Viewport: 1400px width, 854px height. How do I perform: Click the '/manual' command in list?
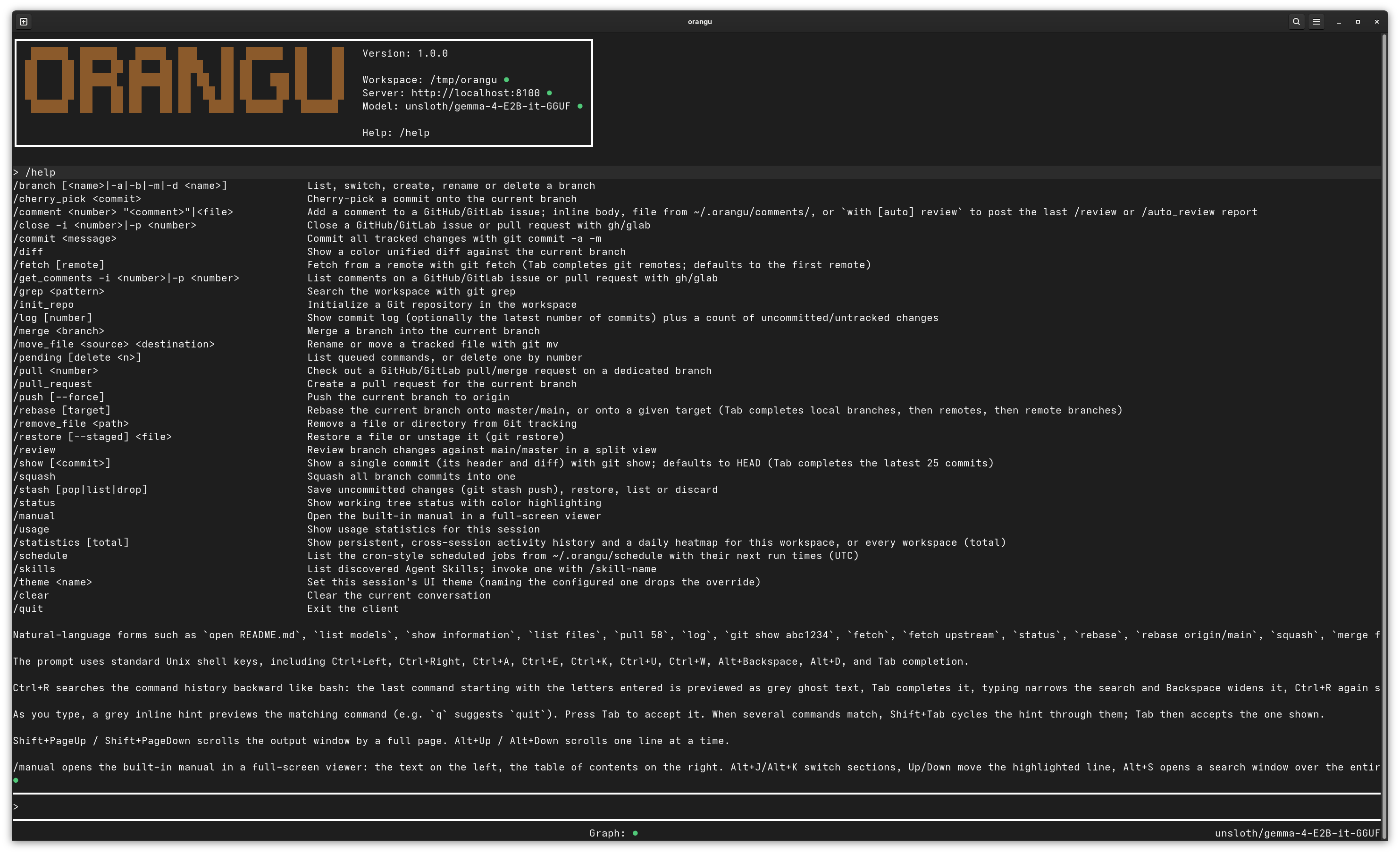tap(34, 516)
